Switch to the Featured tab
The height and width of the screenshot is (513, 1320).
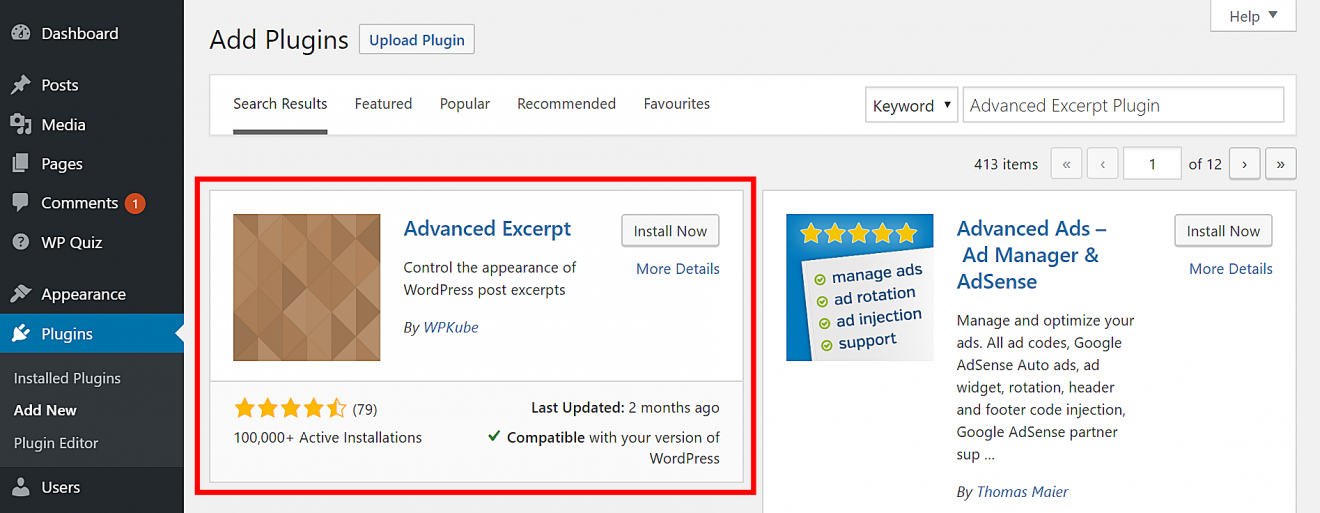(x=383, y=103)
